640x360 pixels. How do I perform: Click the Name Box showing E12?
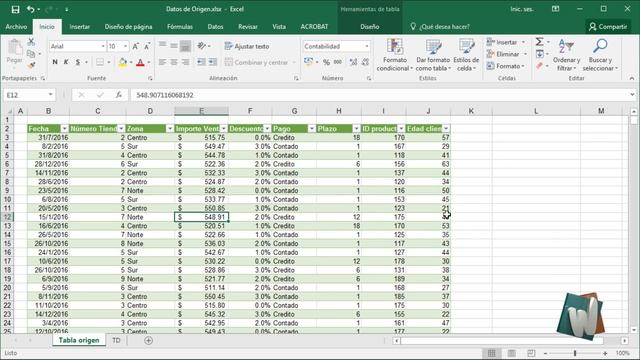point(29,95)
